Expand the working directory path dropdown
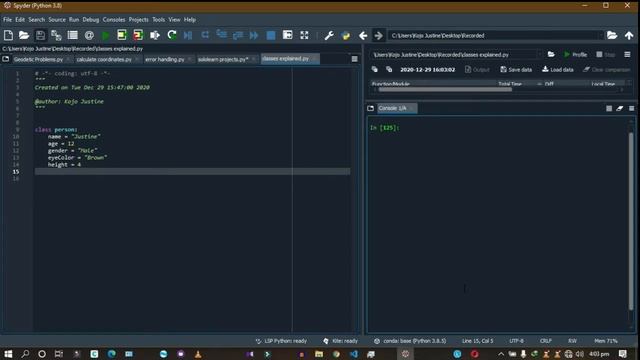640x360 pixels. click(x=600, y=36)
